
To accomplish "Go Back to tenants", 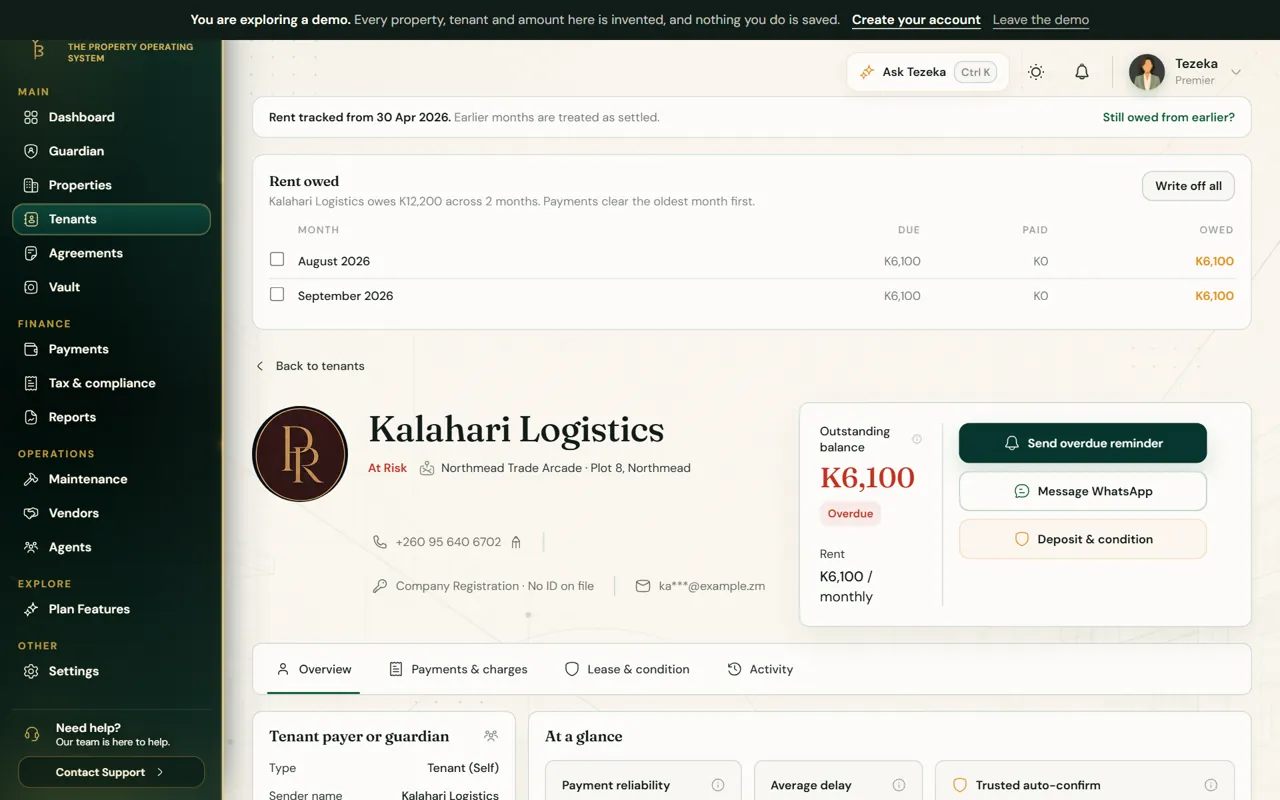I will coord(310,366).
